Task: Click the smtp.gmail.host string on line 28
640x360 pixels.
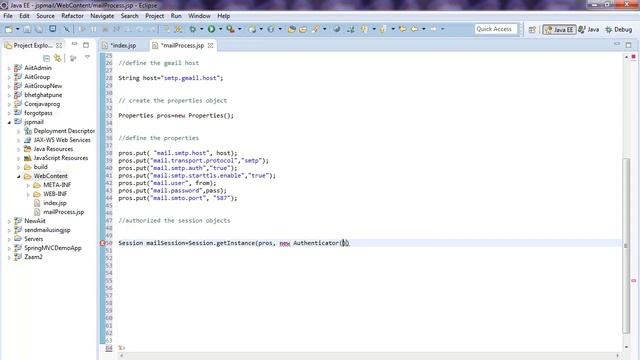Action: coord(191,78)
